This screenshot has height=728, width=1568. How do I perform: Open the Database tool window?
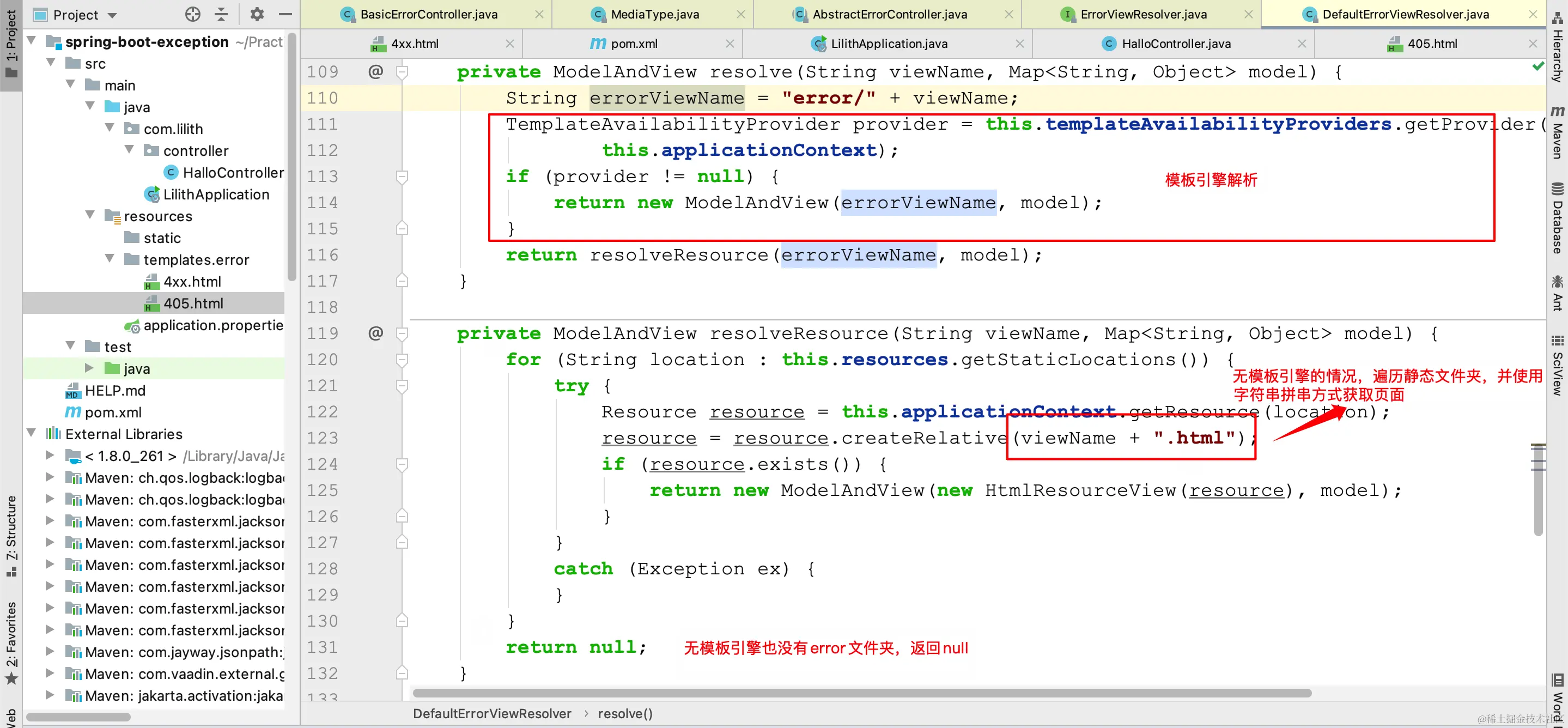(x=1558, y=218)
